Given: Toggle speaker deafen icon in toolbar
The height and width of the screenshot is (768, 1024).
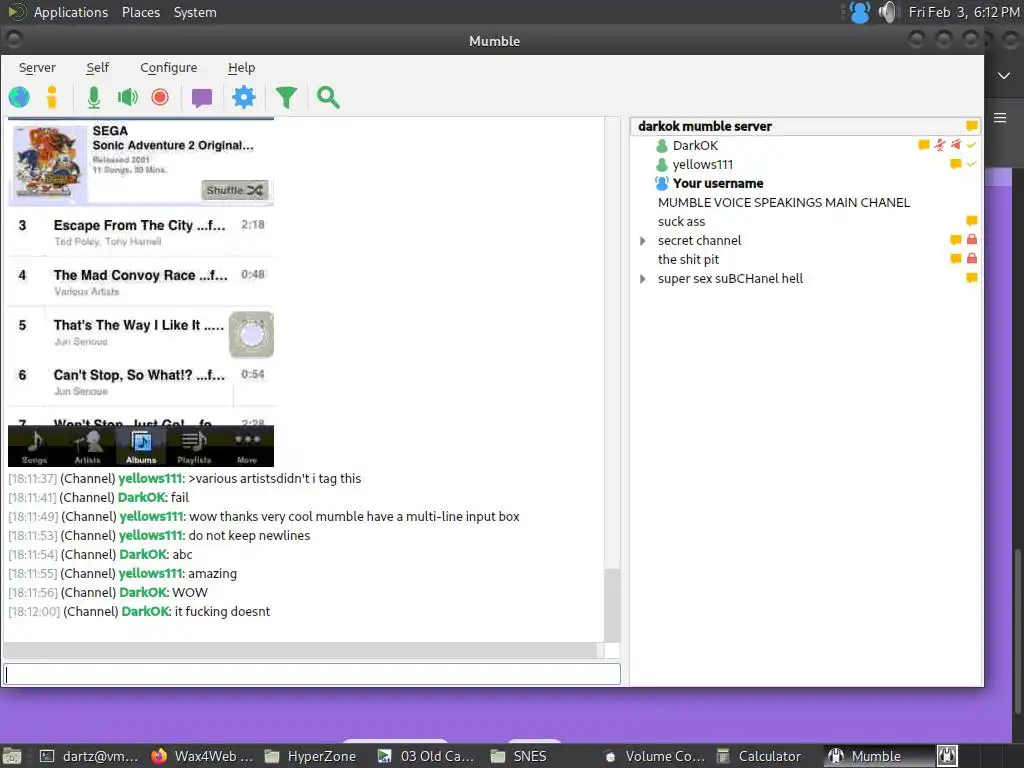Looking at the screenshot, I should click(127, 97).
